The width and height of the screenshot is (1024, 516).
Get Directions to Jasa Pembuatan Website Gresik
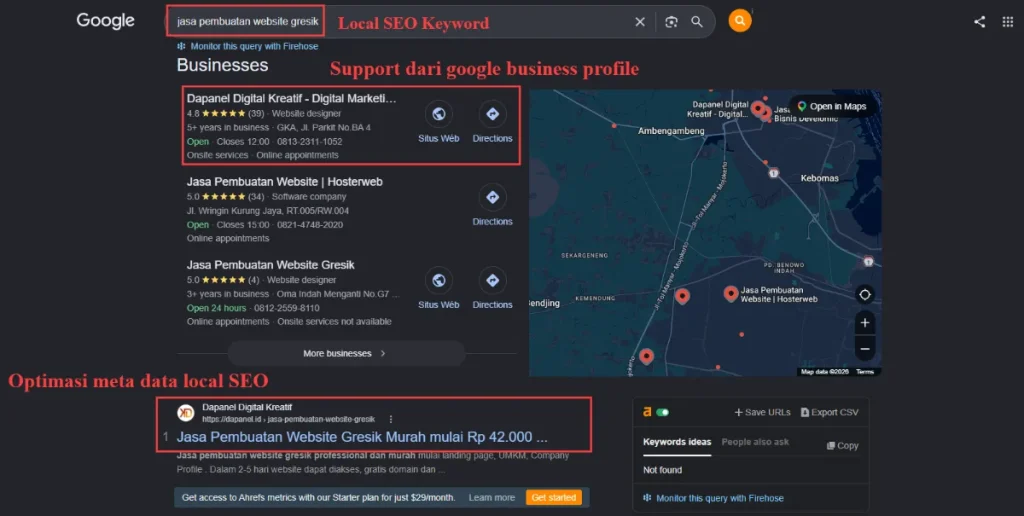[x=492, y=288]
